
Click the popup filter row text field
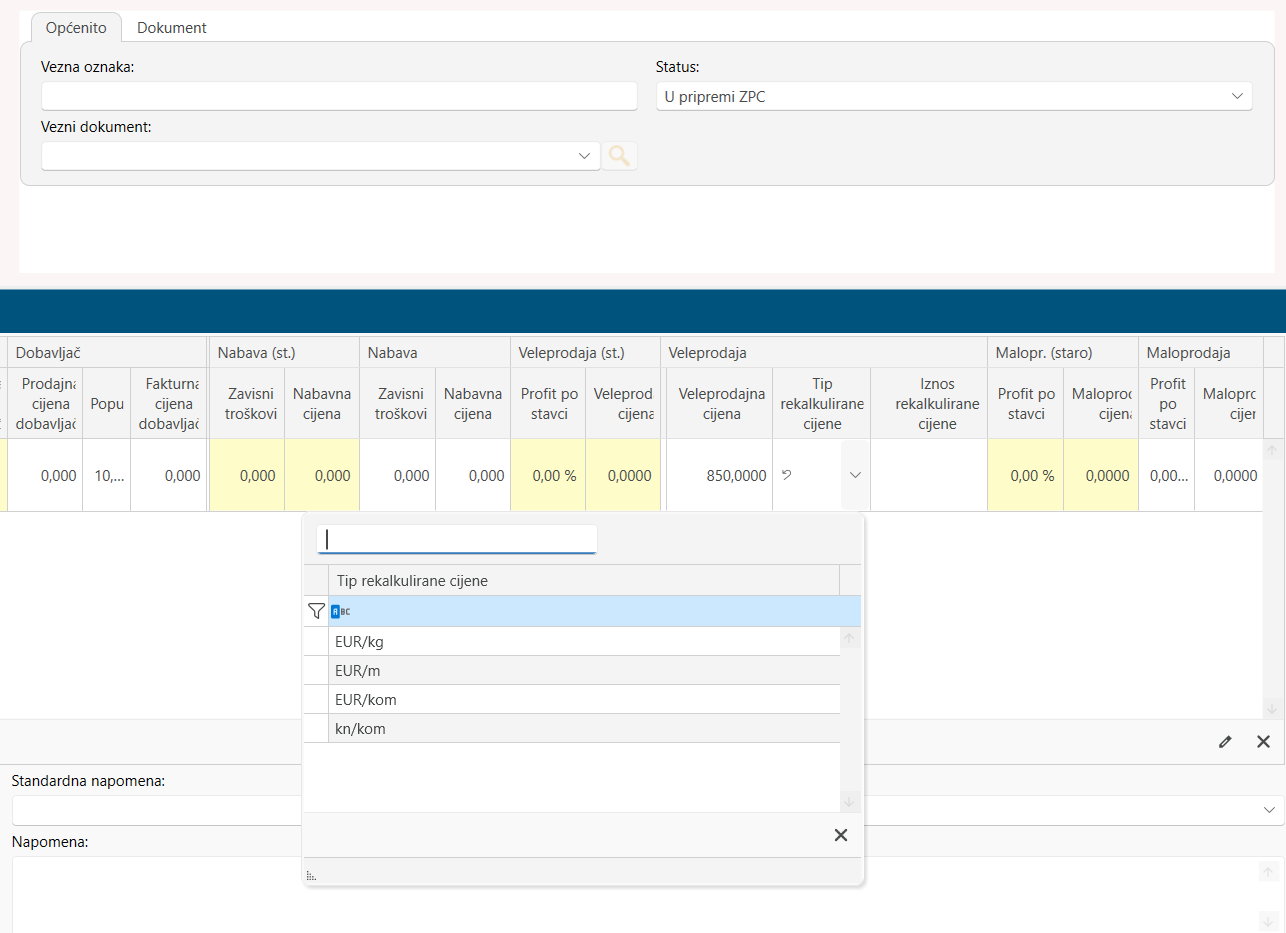pos(595,611)
